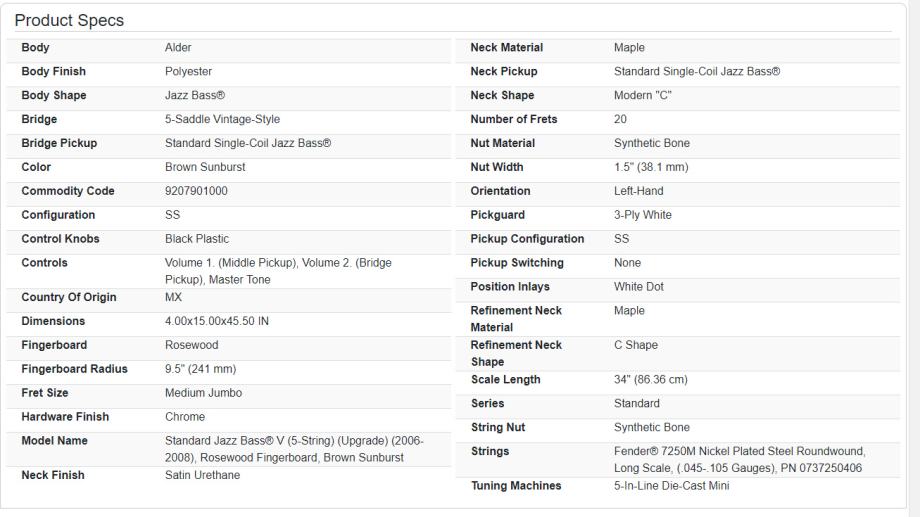Click the Medium Jumbo fret size value
The height and width of the screenshot is (517, 920).
tap(203, 394)
